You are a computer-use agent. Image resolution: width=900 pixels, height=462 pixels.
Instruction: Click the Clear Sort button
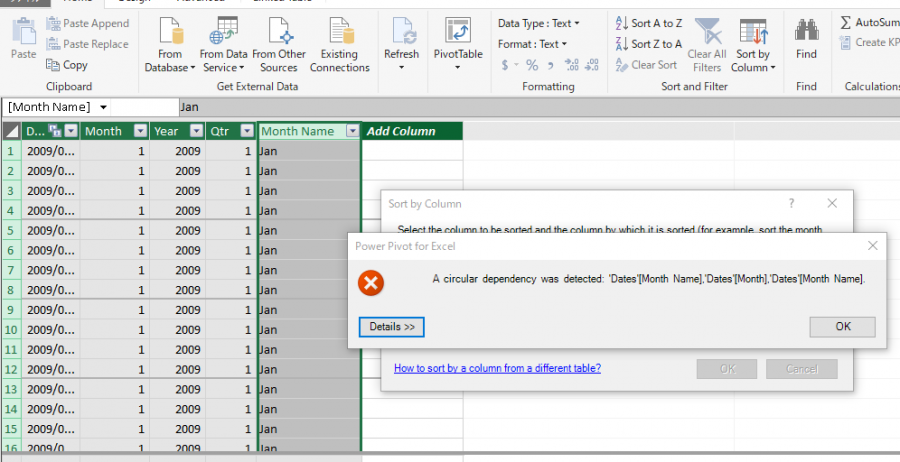click(646, 65)
